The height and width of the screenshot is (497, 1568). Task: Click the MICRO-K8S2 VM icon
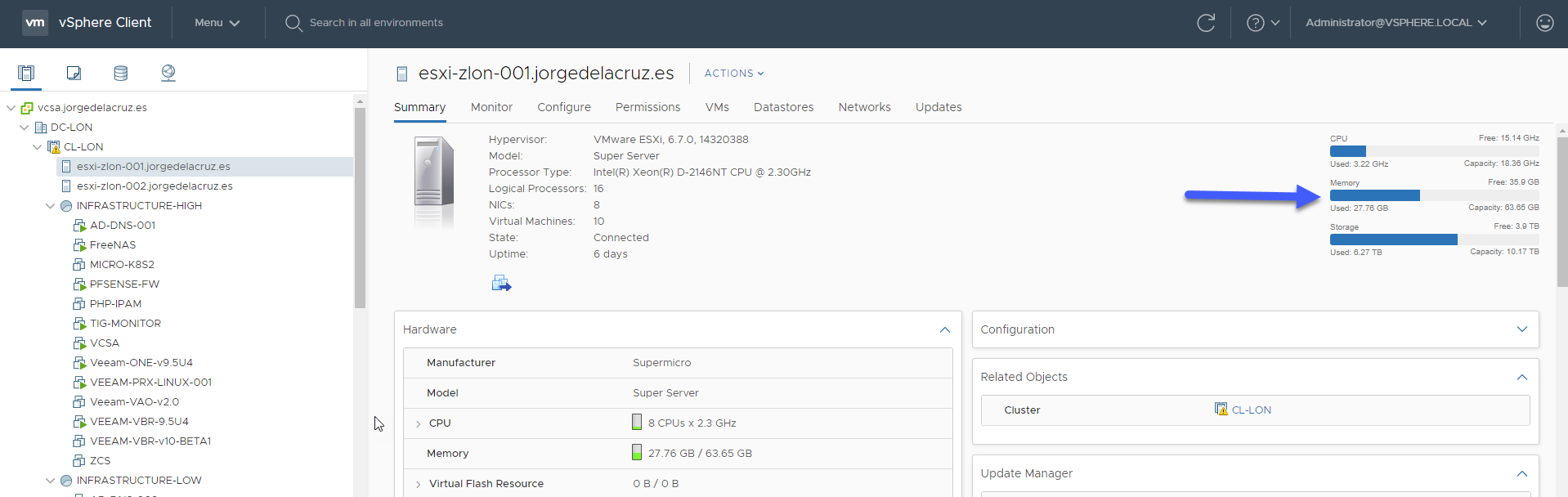(79, 265)
